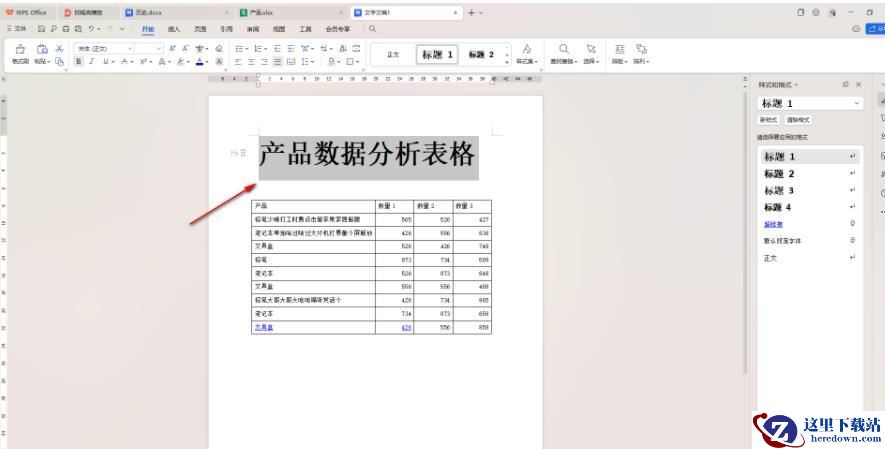Open current style dropdown in Styles panel
Image resolution: width=885 pixels, height=449 pixels.
(x=857, y=103)
